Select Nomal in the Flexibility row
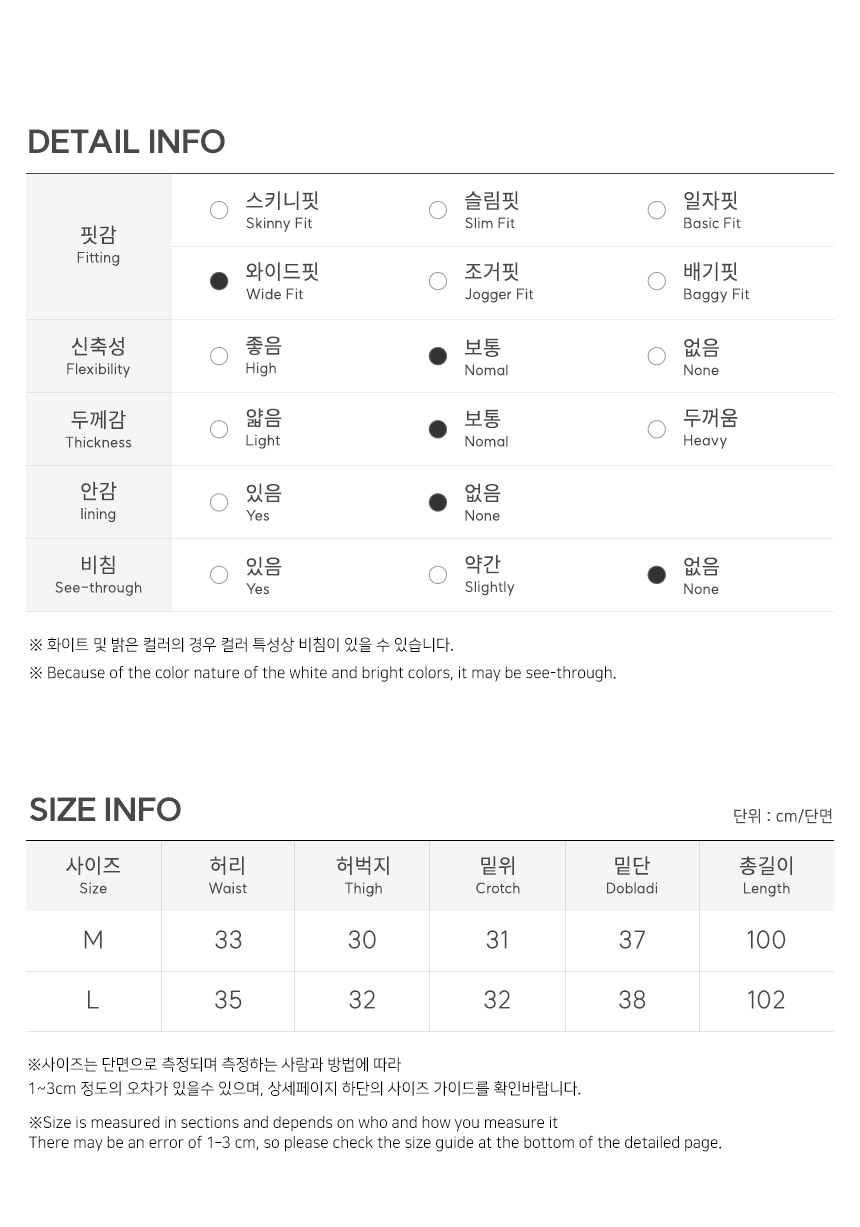The width and height of the screenshot is (860, 1227). coord(438,356)
